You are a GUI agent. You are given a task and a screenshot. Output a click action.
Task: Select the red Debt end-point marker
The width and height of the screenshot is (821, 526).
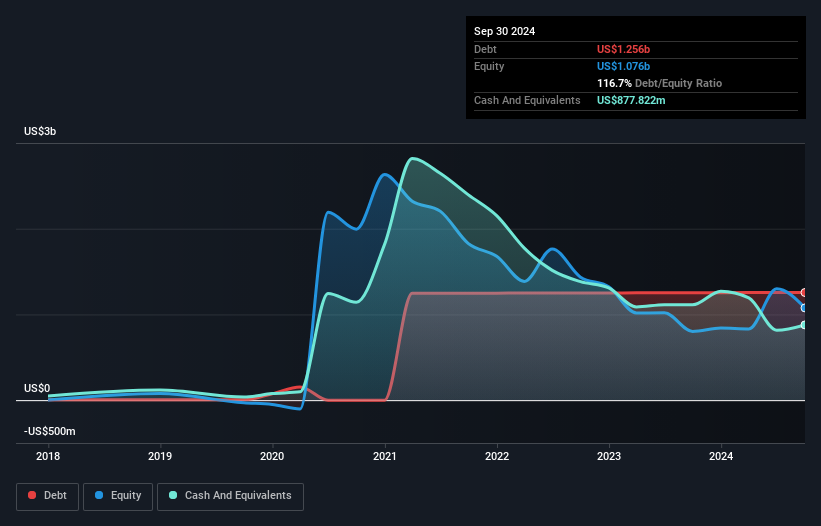coord(804,293)
